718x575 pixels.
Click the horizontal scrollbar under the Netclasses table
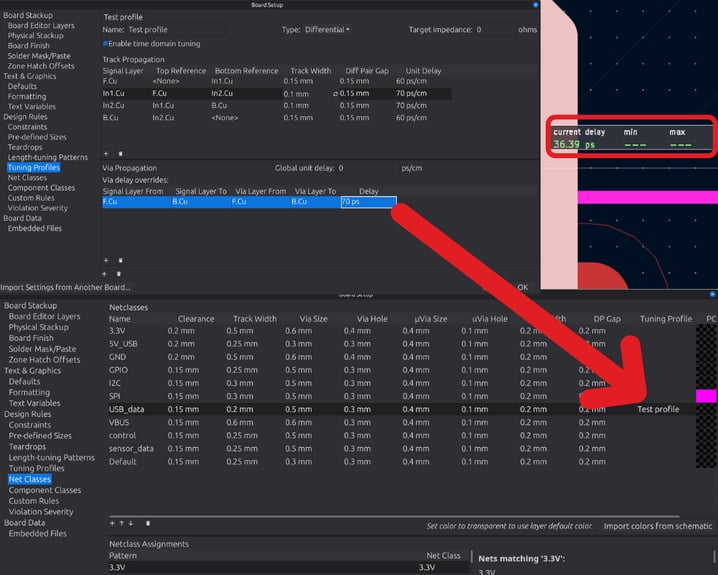point(394,516)
